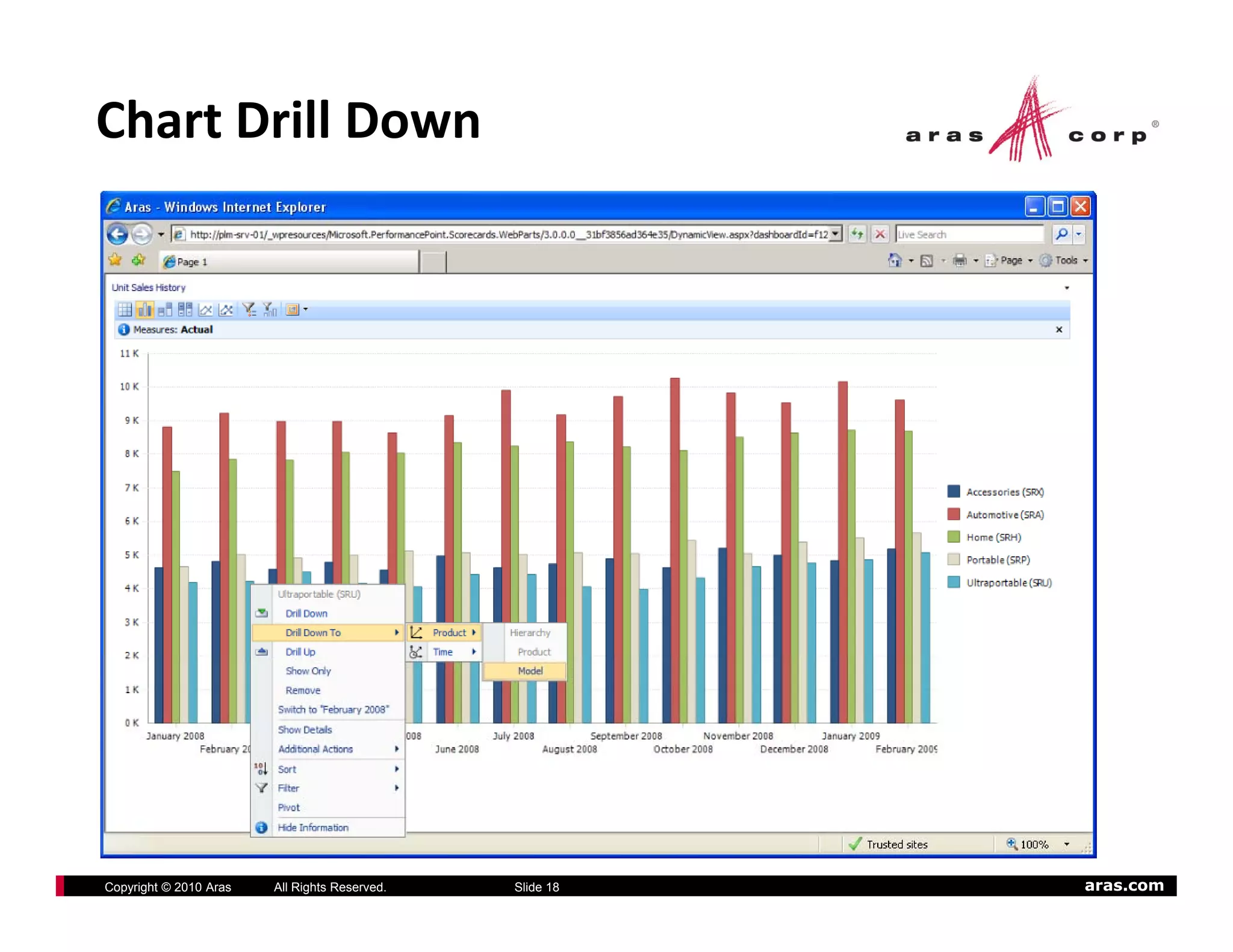Click the Live Search input box
Image resolution: width=1233 pixels, height=952 pixels.
[x=969, y=234]
